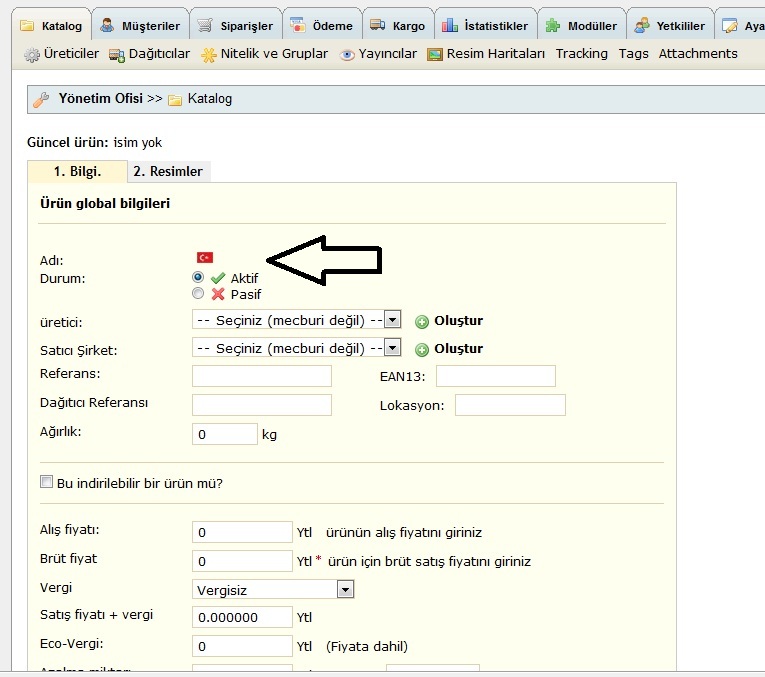The height and width of the screenshot is (677, 765).
Task: Focus the EAN13 input field
Action: pos(496,376)
